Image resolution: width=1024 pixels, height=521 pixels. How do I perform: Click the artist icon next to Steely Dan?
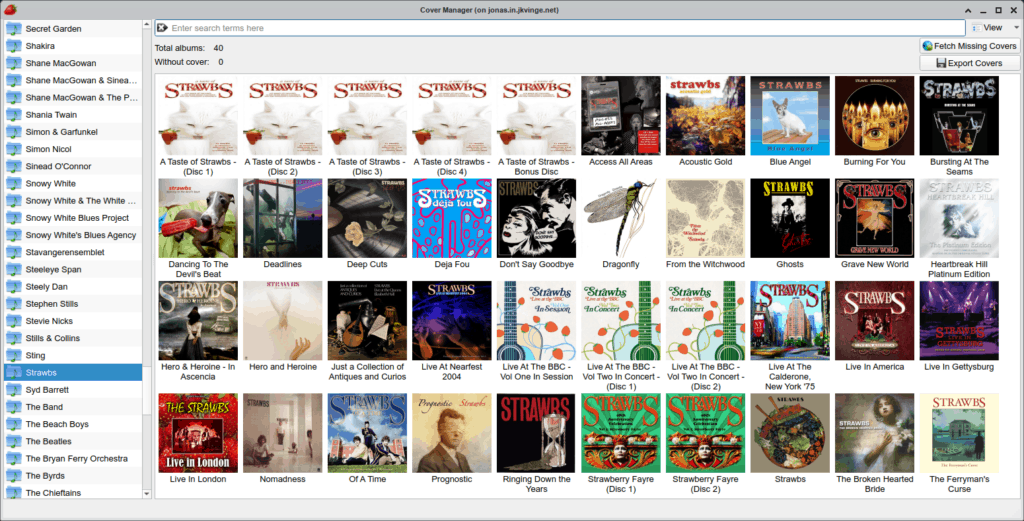coord(14,287)
